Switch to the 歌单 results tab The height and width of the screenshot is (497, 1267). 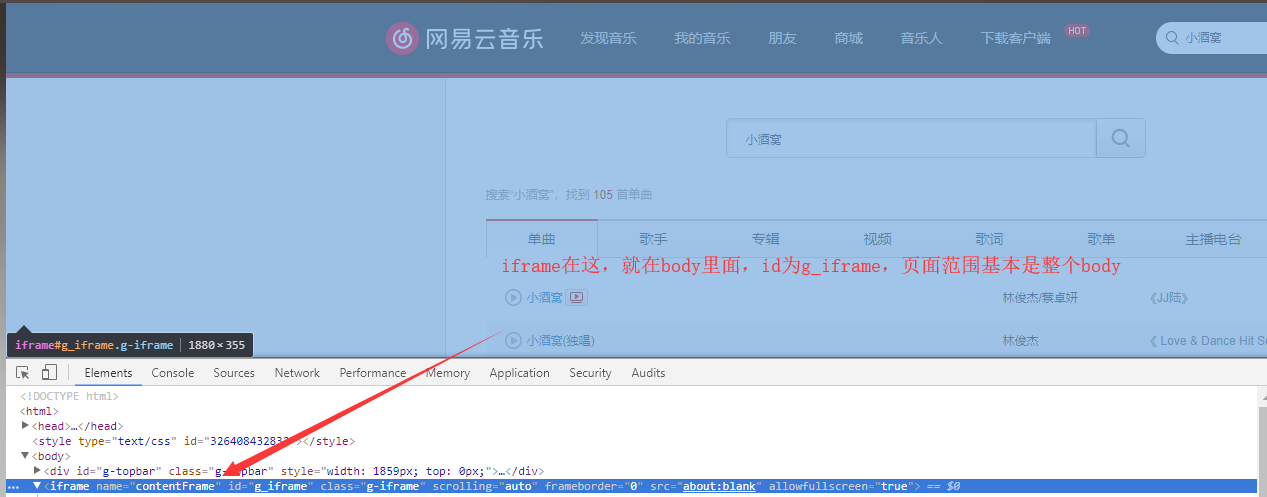pyautogui.click(x=1101, y=239)
